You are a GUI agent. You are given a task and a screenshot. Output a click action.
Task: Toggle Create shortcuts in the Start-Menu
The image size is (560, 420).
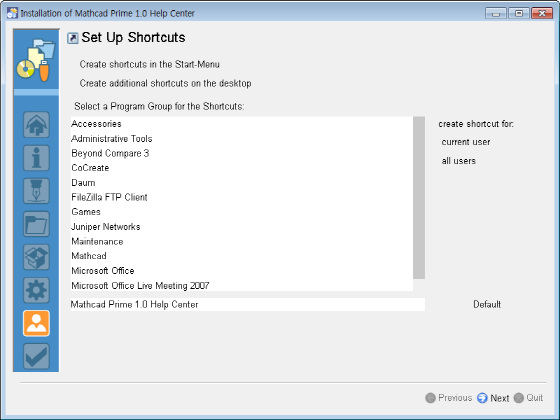(149, 64)
